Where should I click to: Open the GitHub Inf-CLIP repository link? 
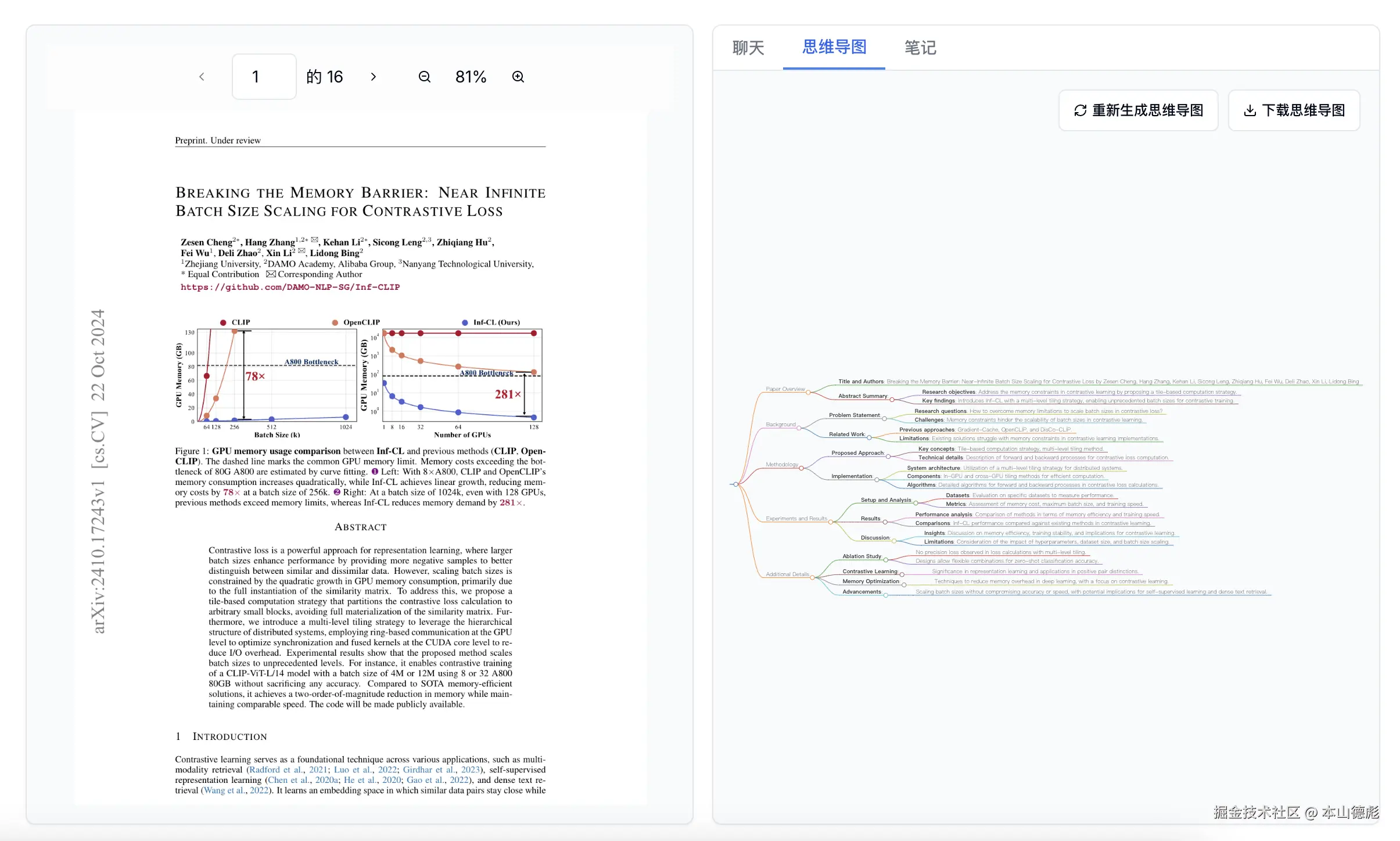(x=290, y=287)
